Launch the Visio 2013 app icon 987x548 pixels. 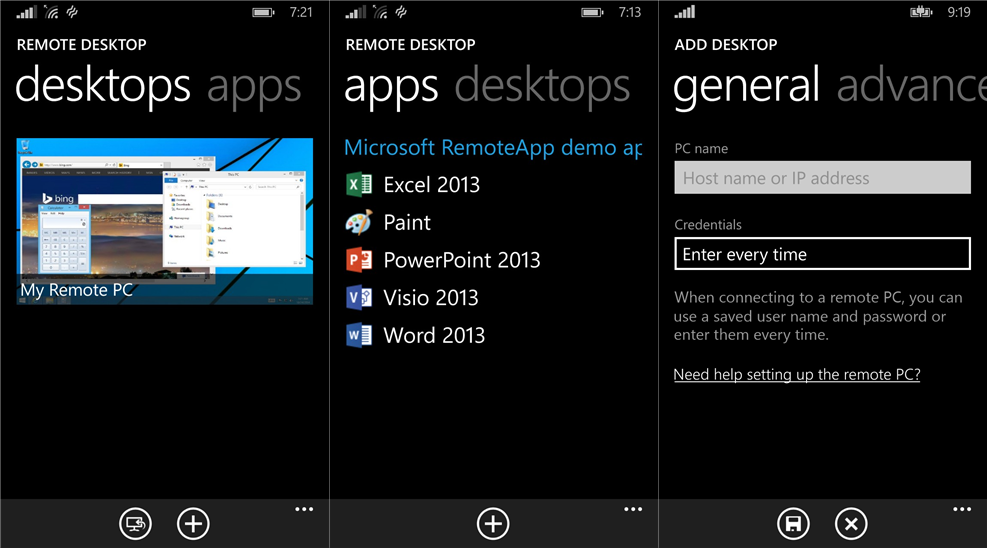pyautogui.click(x=359, y=298)
